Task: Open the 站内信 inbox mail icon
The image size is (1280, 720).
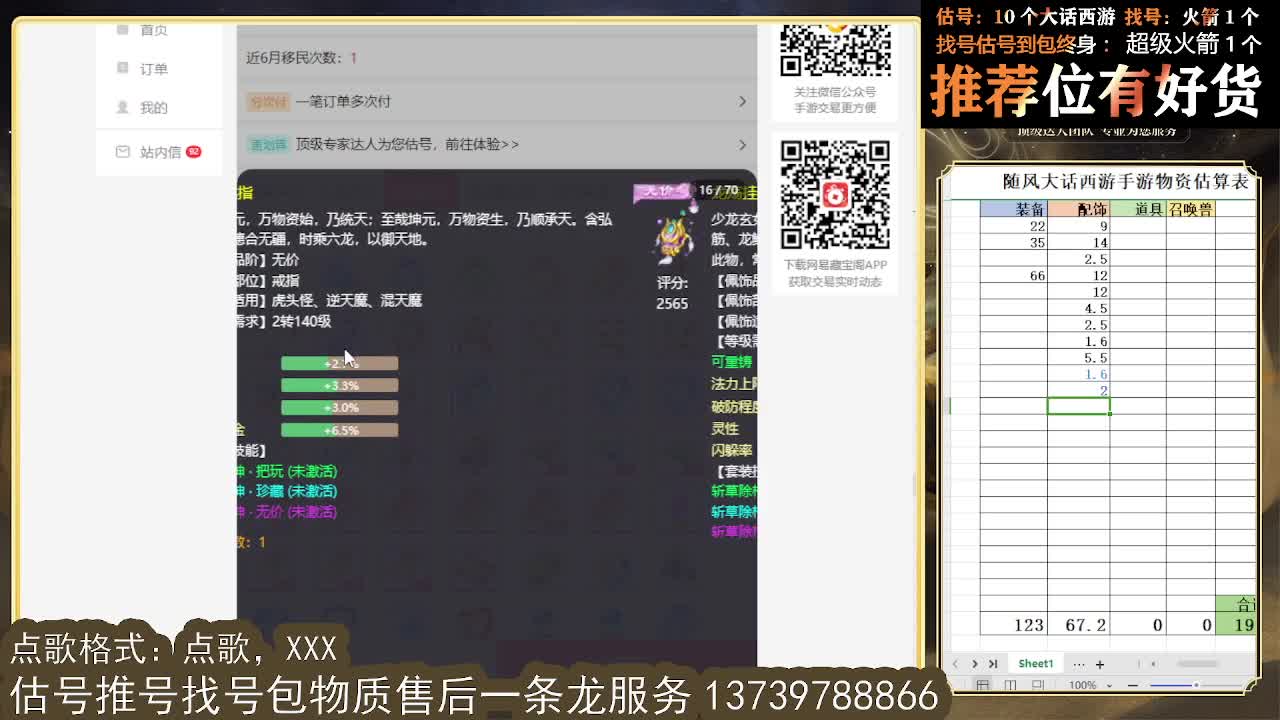Action: tap(123, 151)
